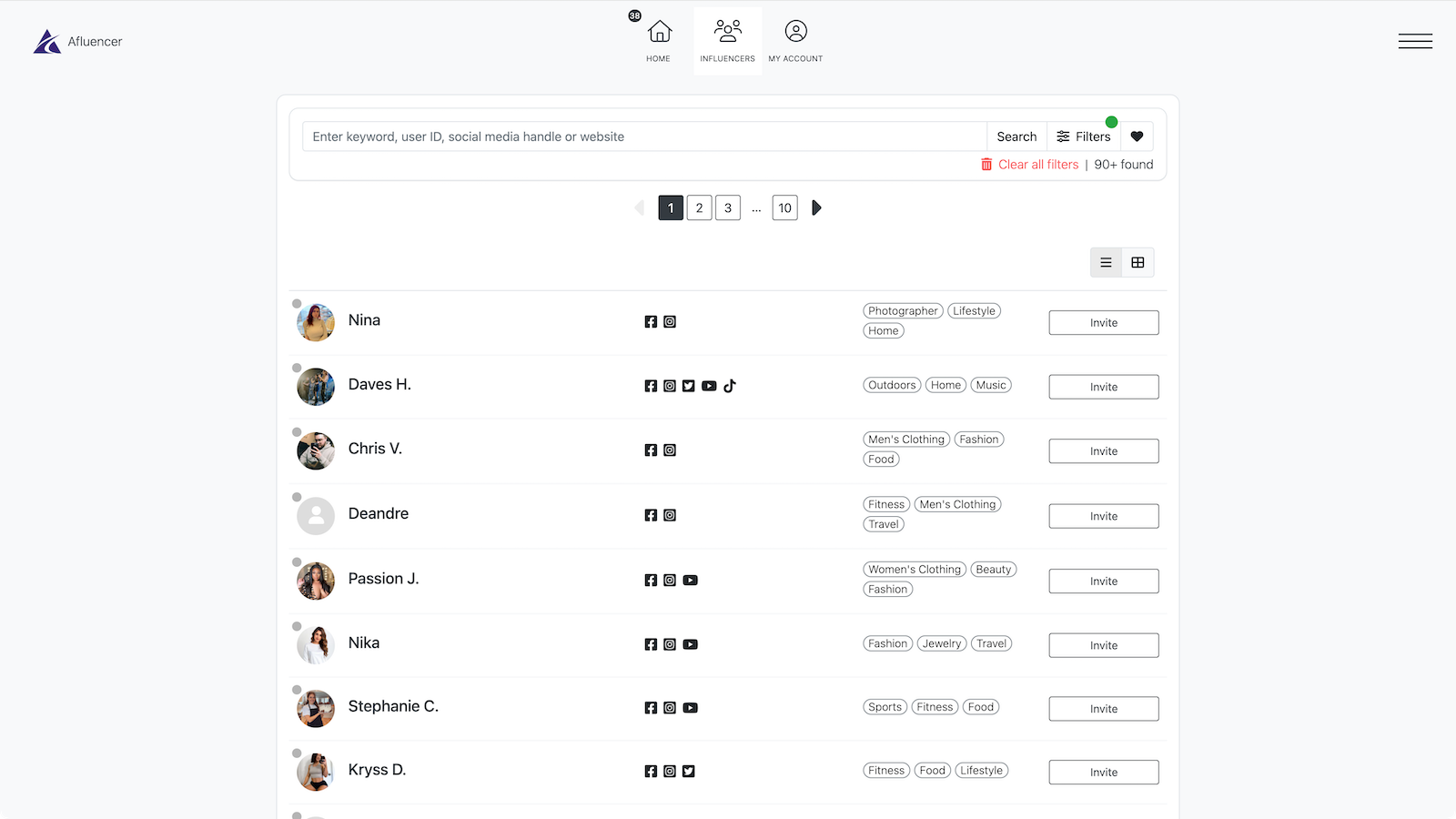
Task: Switch to the Influencers tab
Action: click(727, 40)
